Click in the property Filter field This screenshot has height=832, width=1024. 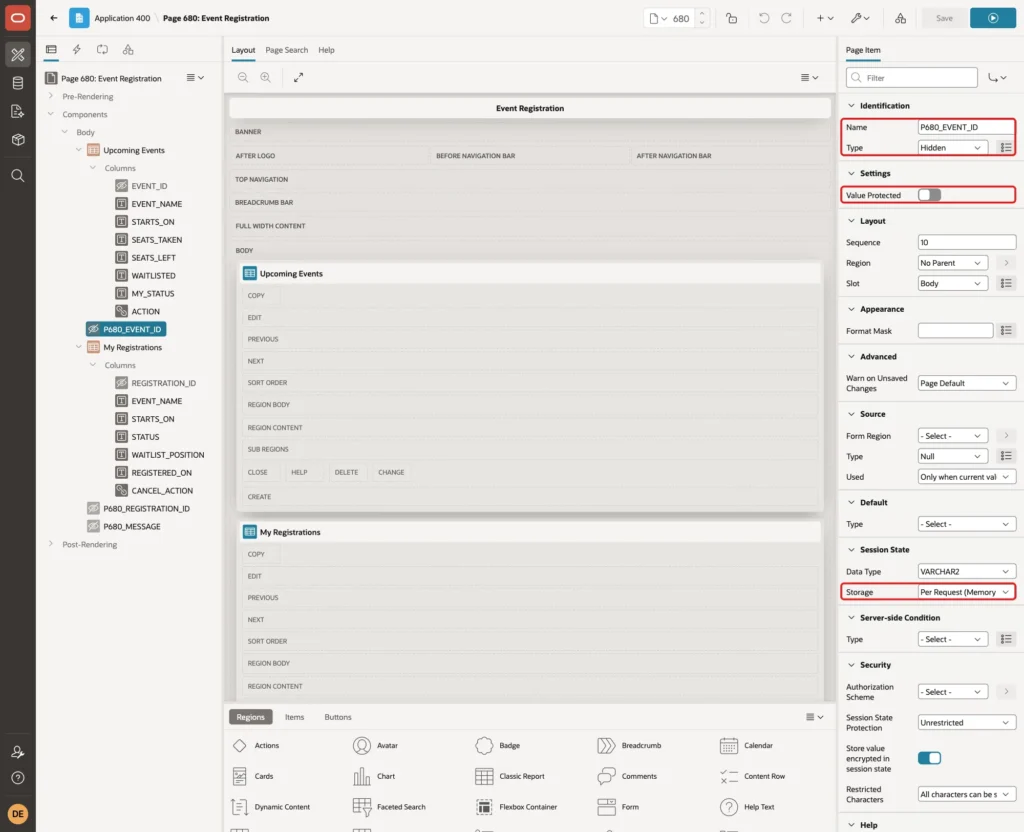912,78
